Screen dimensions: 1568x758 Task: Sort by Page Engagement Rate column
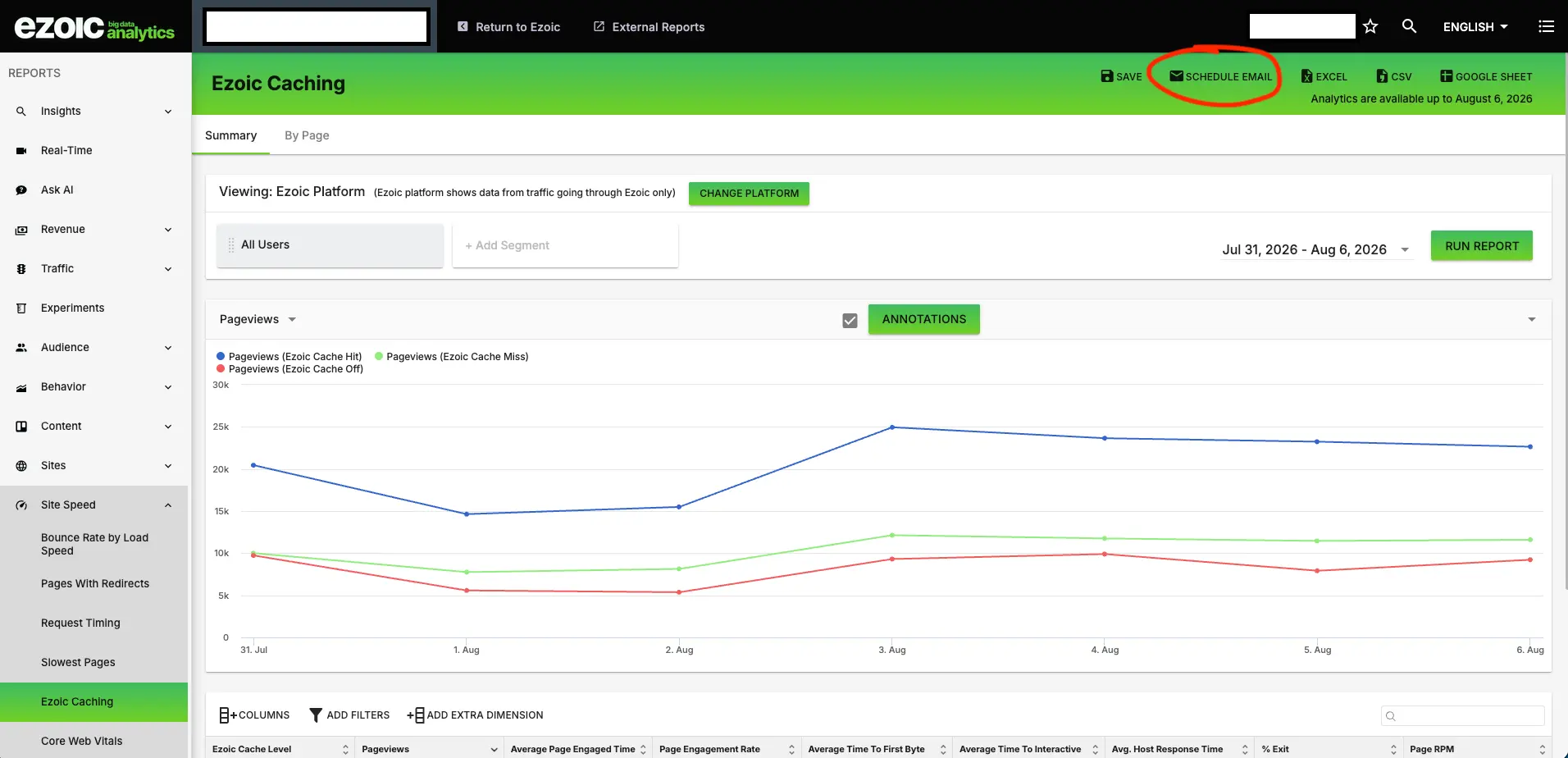tap(727, 749)
